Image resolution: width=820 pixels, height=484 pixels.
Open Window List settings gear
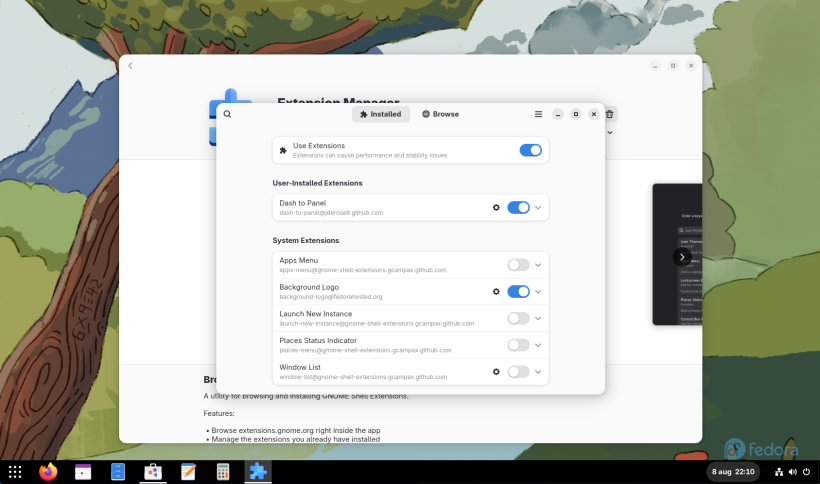tap(496, 372)
